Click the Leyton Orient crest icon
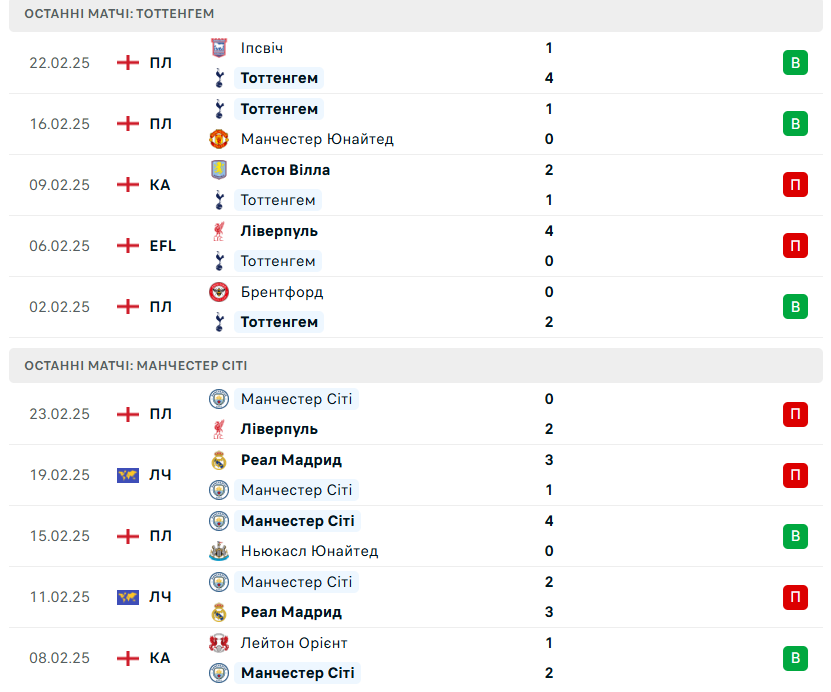Viewport: 831px width, 692px height. (219, 643)
